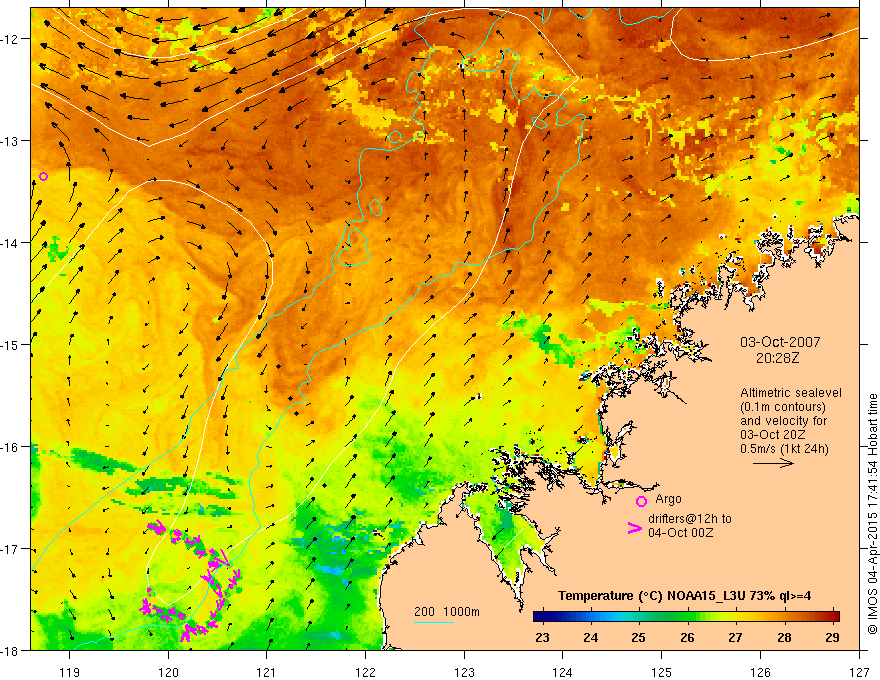Click the latitude axis label -17

coord(11,549)
